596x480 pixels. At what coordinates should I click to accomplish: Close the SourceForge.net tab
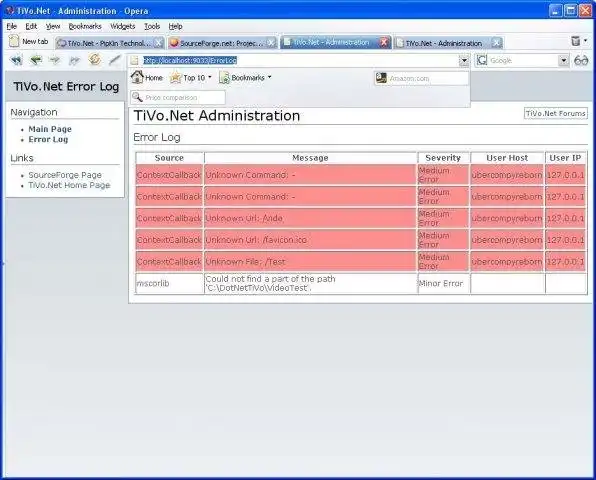point(271,43)
